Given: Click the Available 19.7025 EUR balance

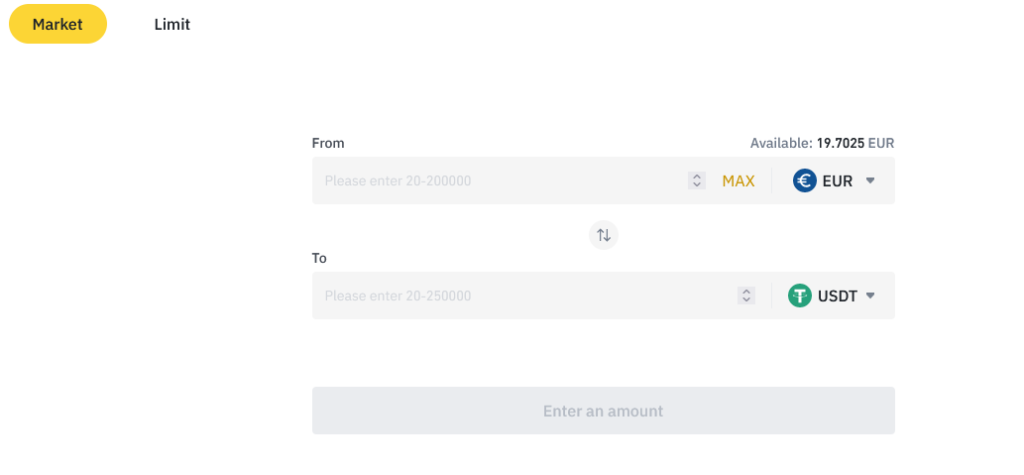Looking at the screenshot, I should point(822,143).
